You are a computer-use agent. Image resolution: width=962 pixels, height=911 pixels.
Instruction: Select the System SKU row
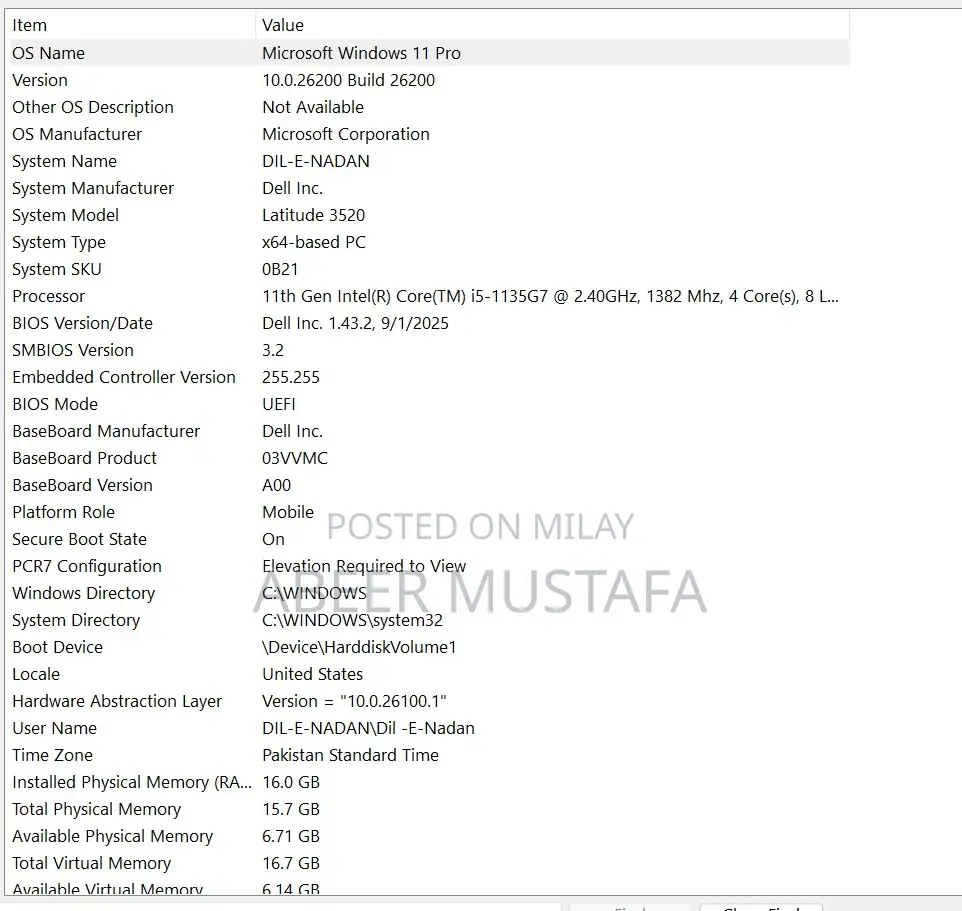(x=57, y=269)
